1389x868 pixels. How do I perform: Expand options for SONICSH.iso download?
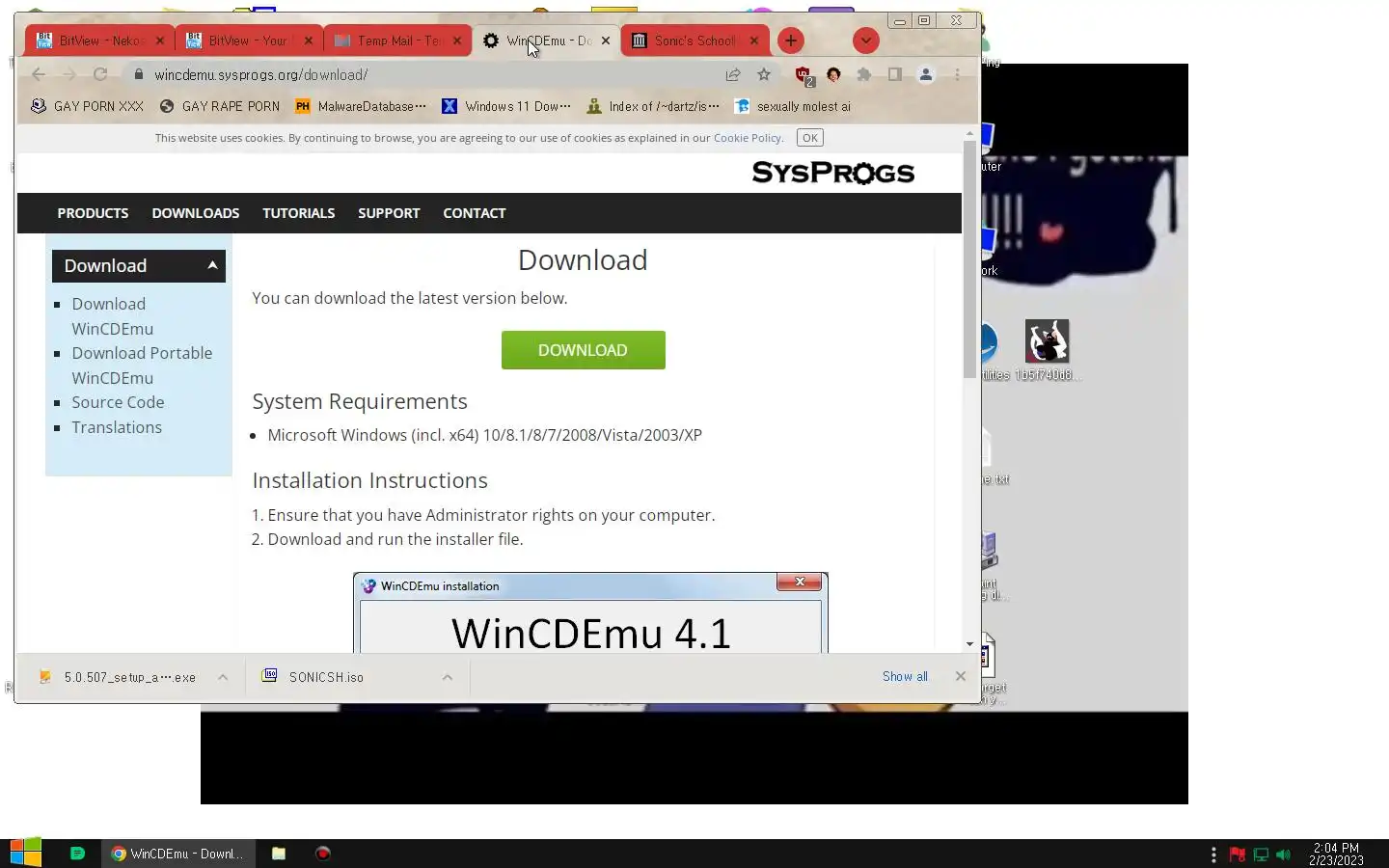point(448,677)
